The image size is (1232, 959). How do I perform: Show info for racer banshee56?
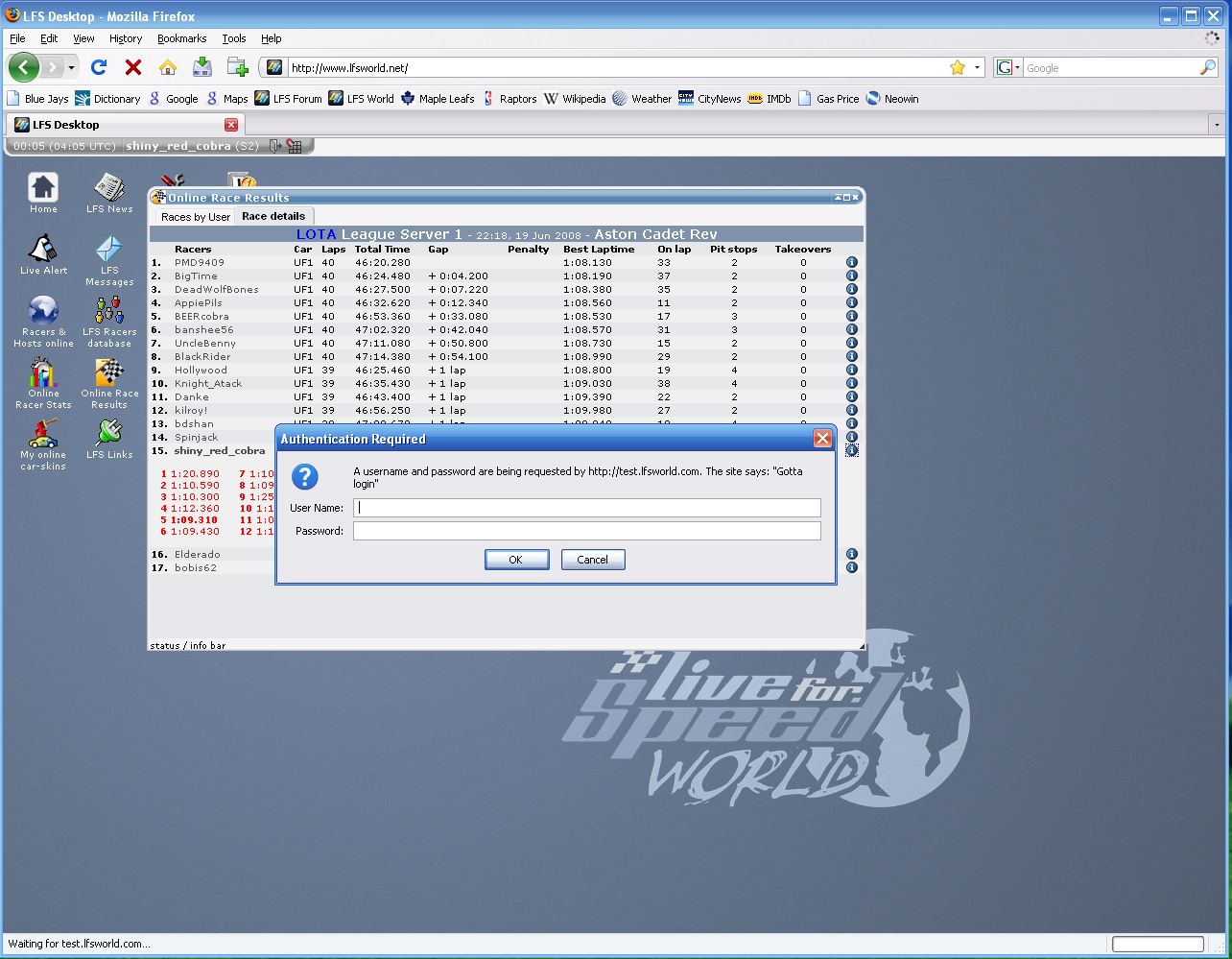click(851, 329)
